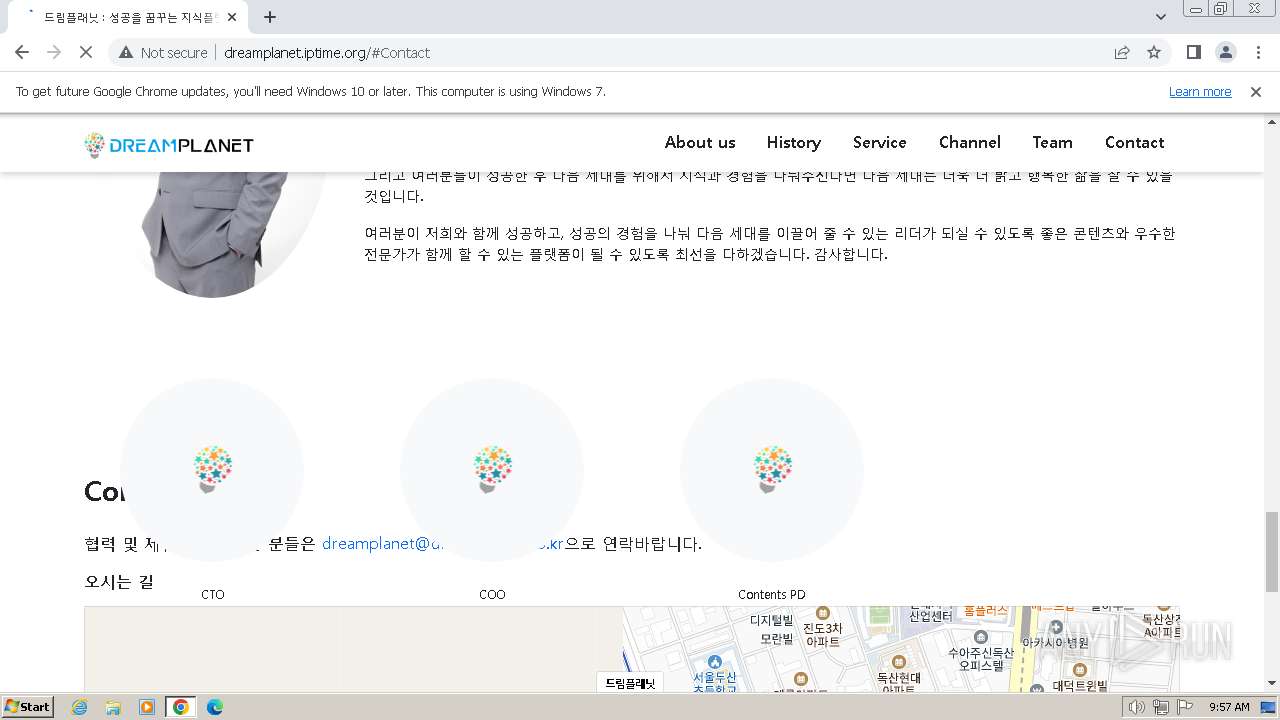Viewport: 1280px width, 720px height.
Task: Launch Internet Explorer from taskbar
Action: tap(80, 707)
